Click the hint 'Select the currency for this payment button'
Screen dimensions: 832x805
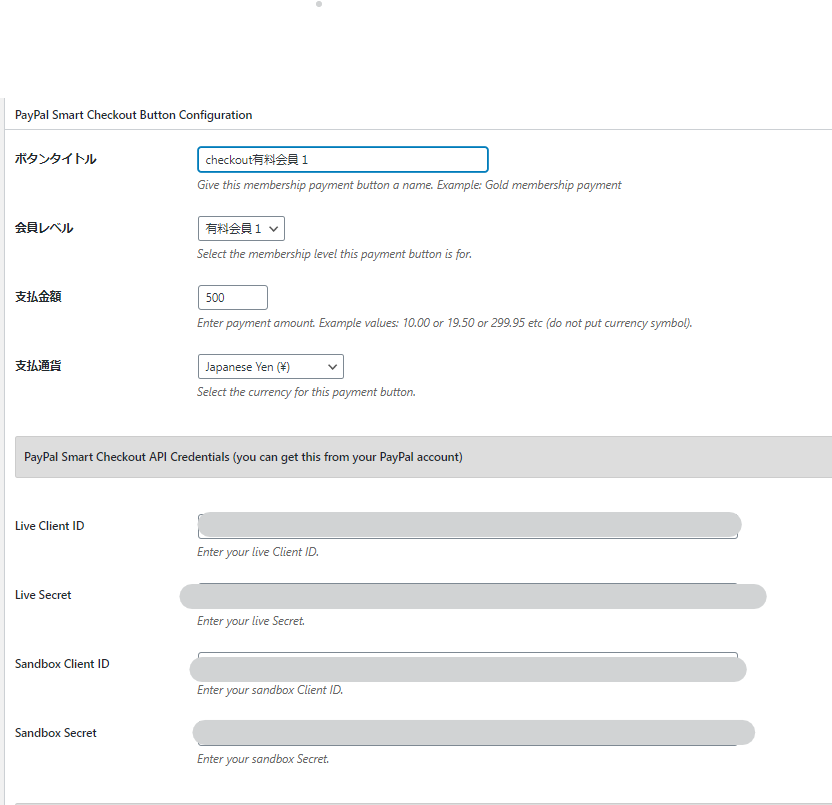(x=306, y=392)
